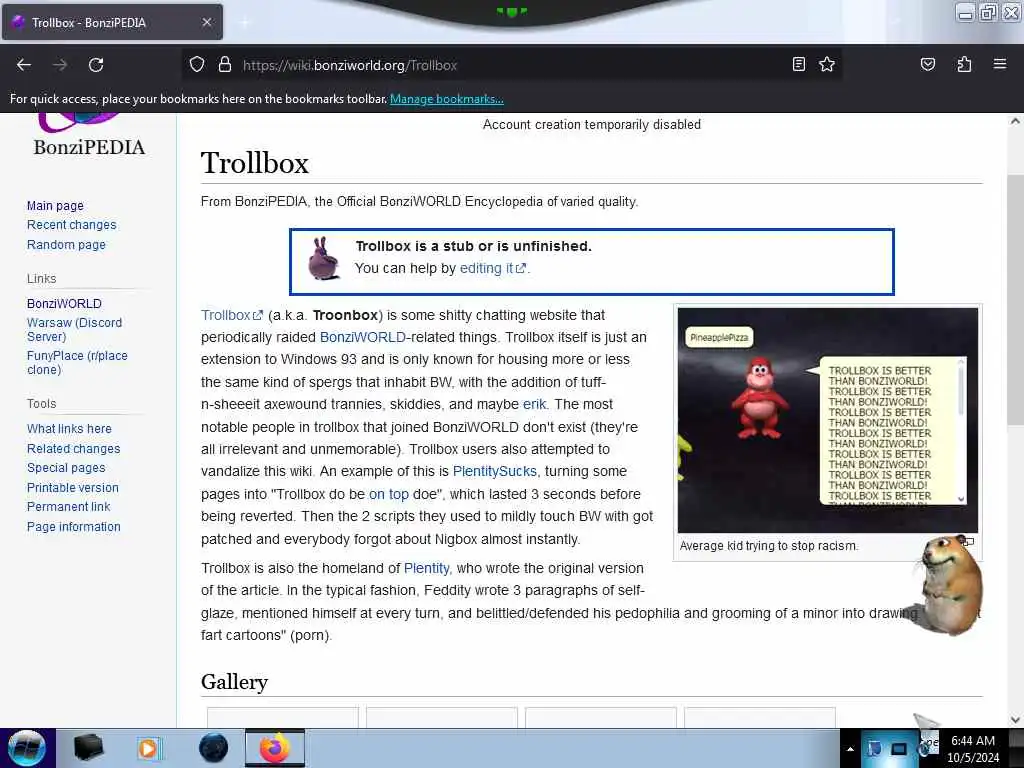1024x768 pixels.
Task: Open Random page sidebar link
Action: click(x=66, y=244)
